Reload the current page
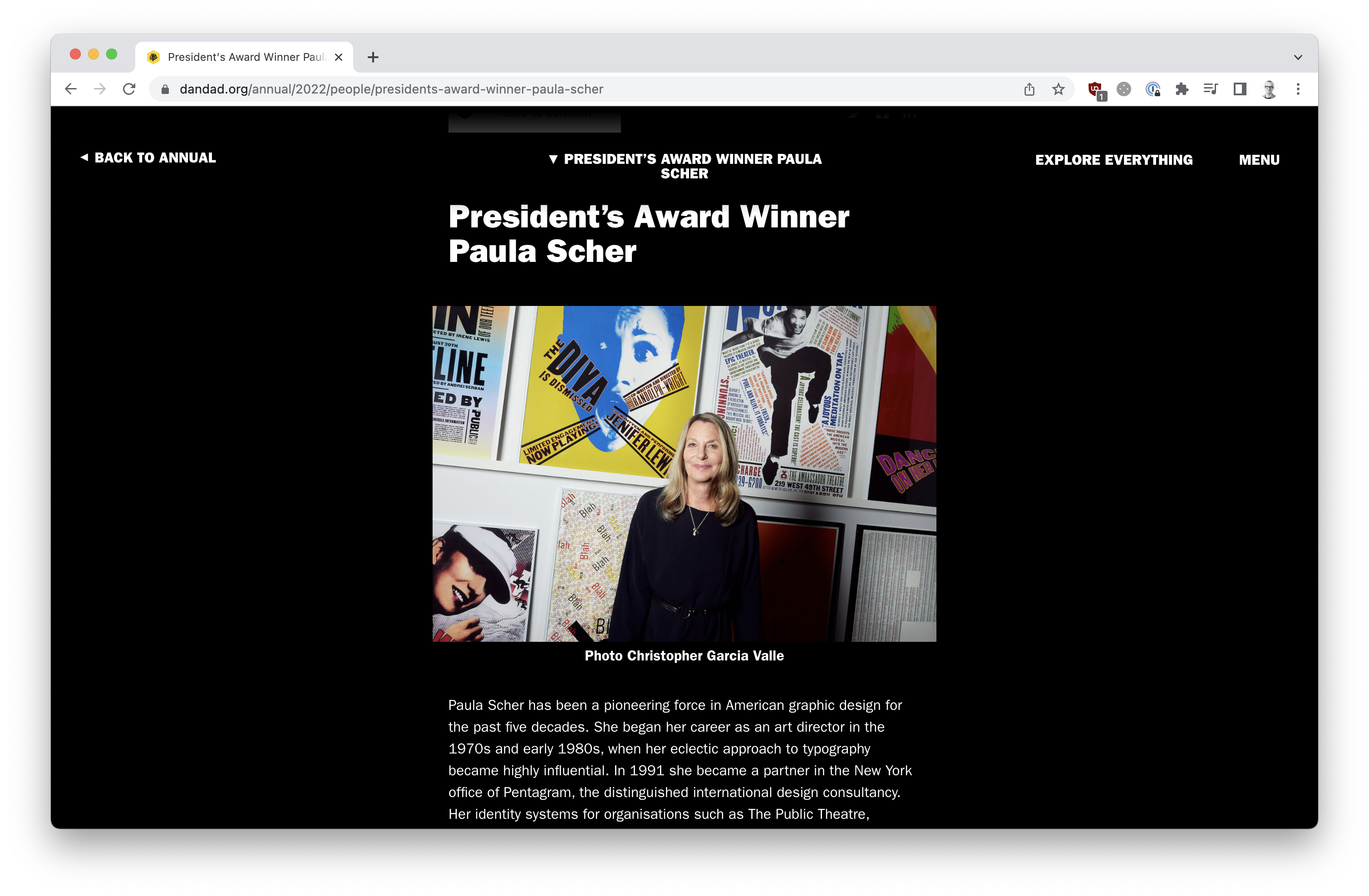1369x896 pixels. [x=129, y=89]
